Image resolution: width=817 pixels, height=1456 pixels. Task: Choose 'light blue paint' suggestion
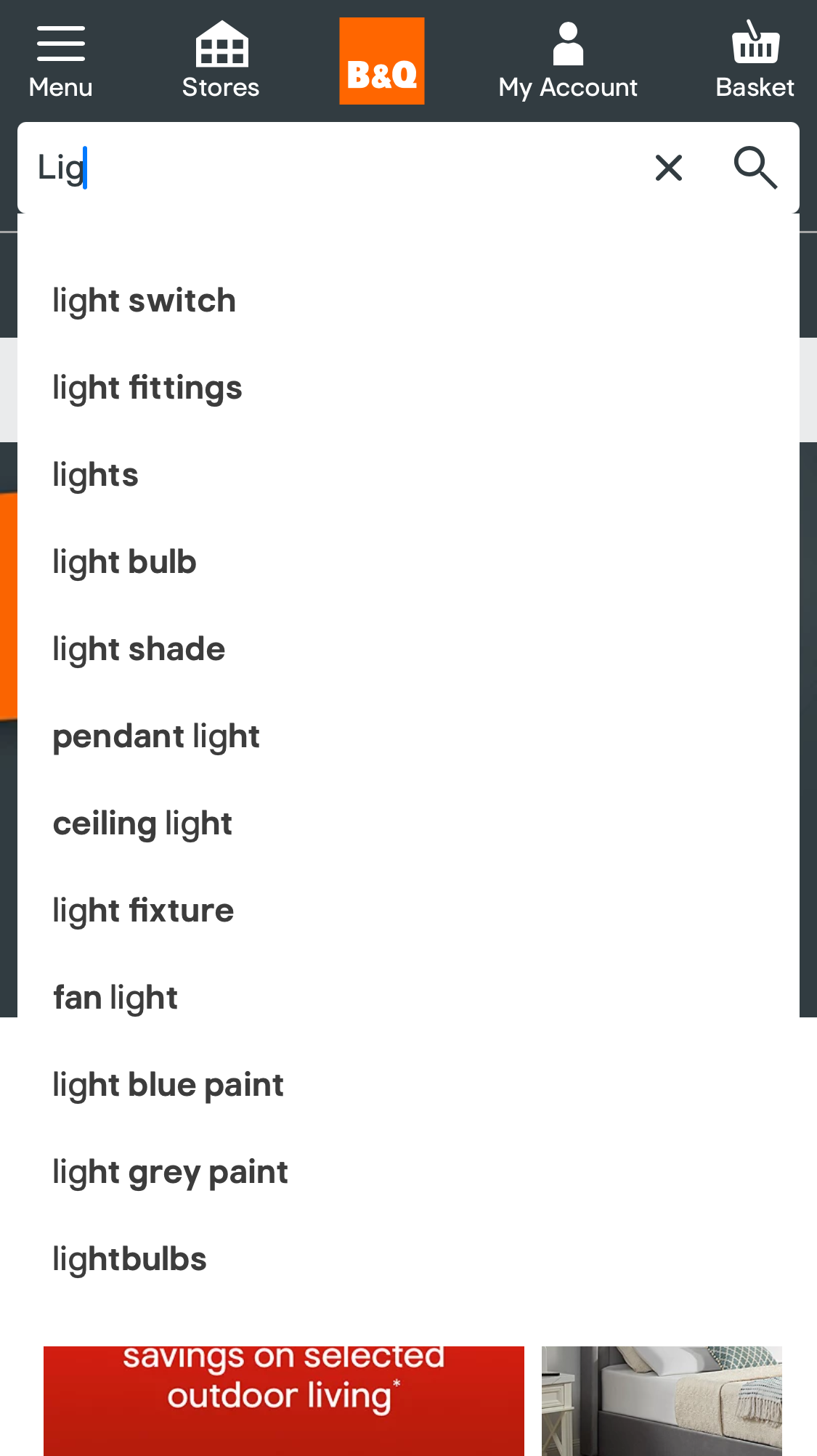168,1084
